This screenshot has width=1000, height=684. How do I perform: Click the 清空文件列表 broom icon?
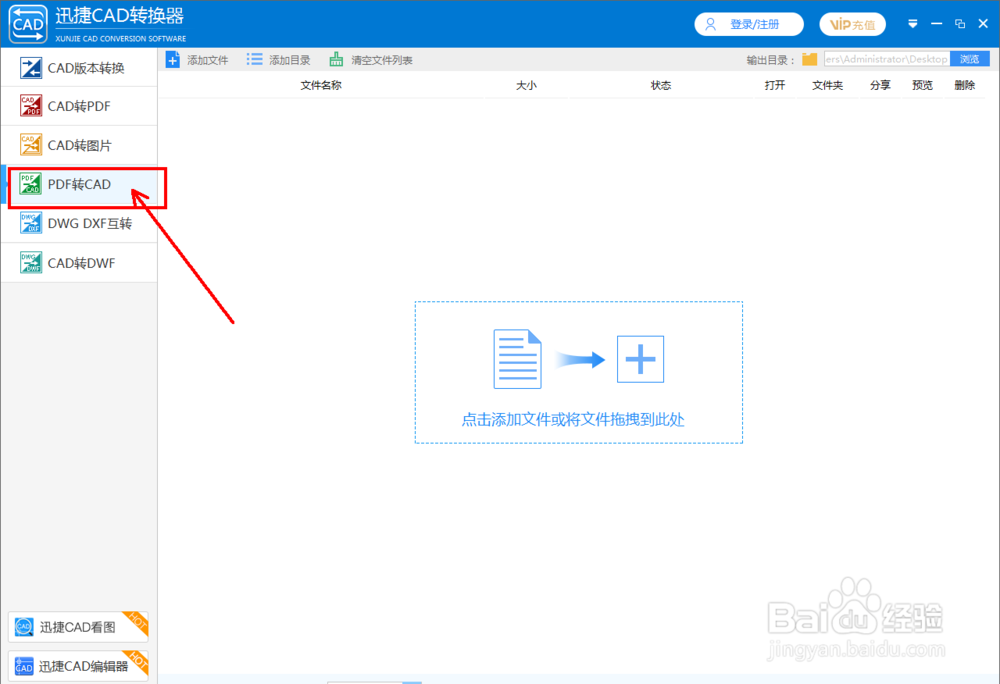coord(336,59)
